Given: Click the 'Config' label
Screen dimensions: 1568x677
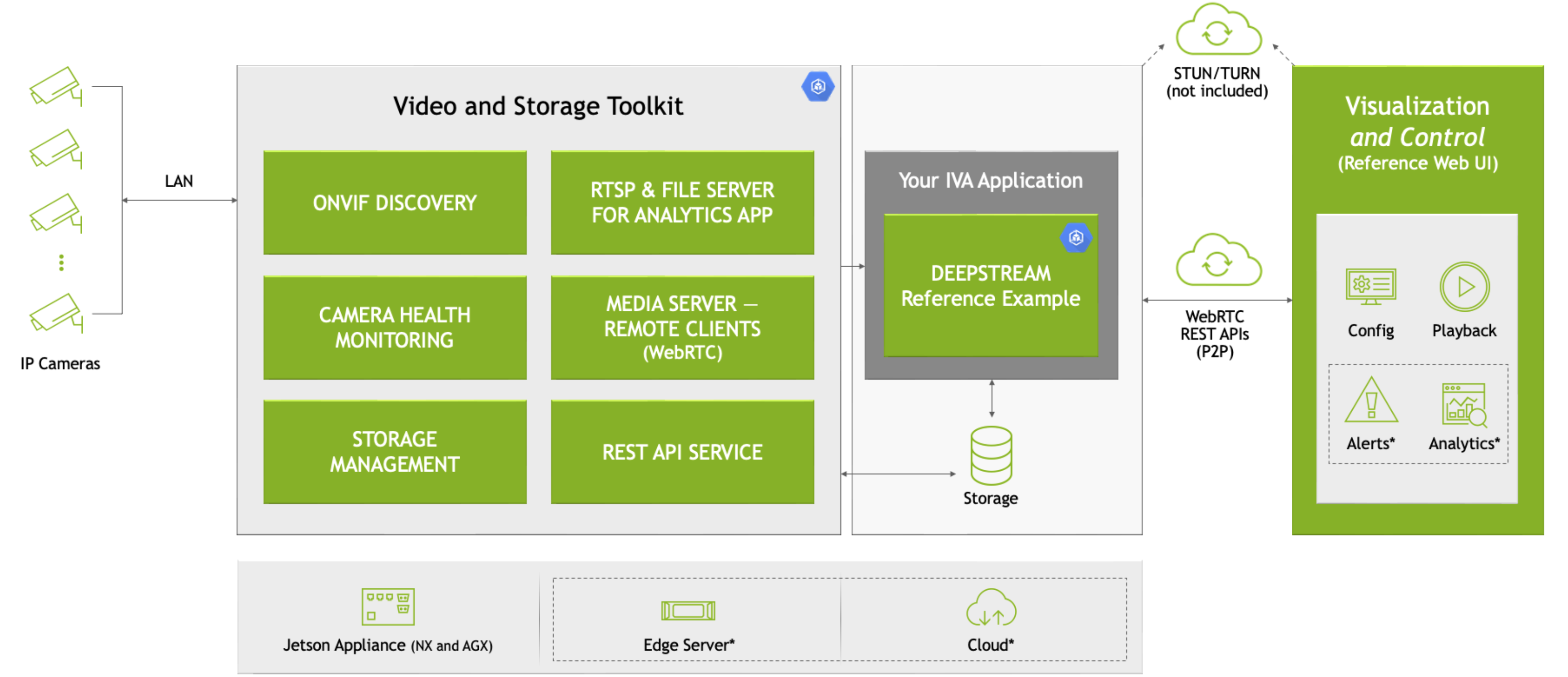Looking at the screenshot, I should (x=1370, y=331).
